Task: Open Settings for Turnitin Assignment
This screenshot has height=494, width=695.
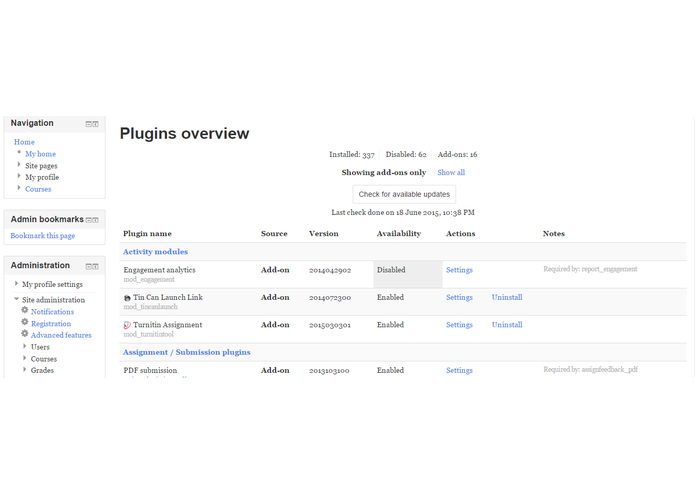Action: pos(459,325)
